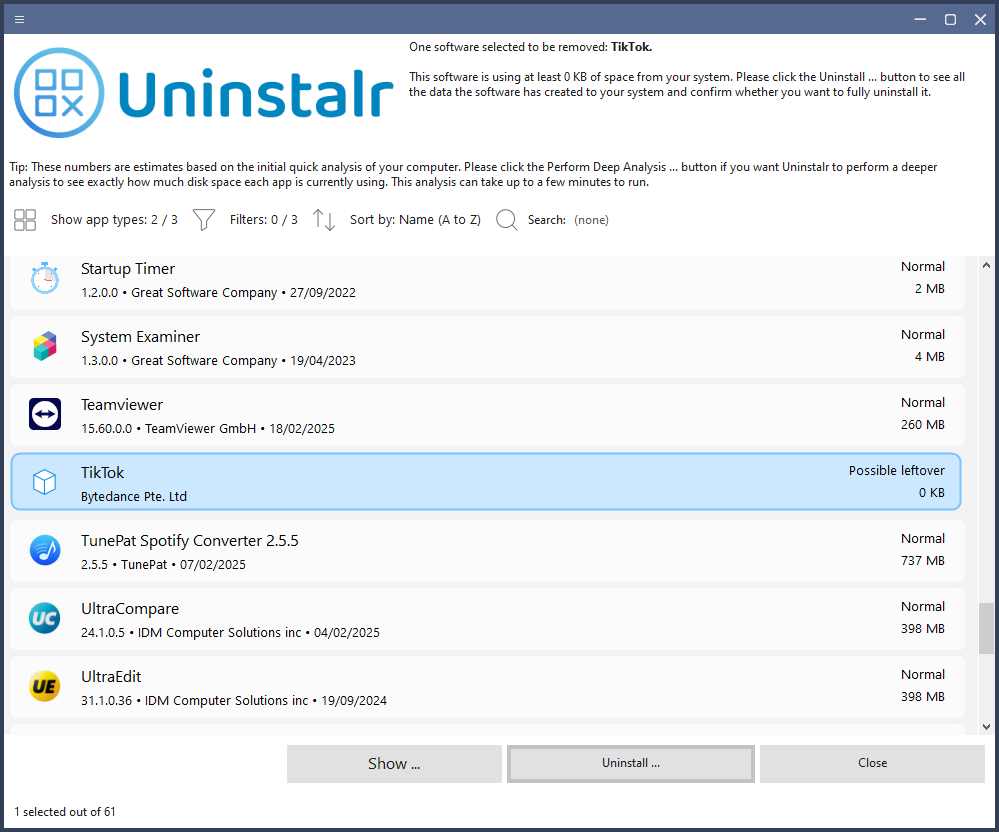Open Show app types: 2 / 3
This screenshot has height=832, width=999.
(114, 220)
